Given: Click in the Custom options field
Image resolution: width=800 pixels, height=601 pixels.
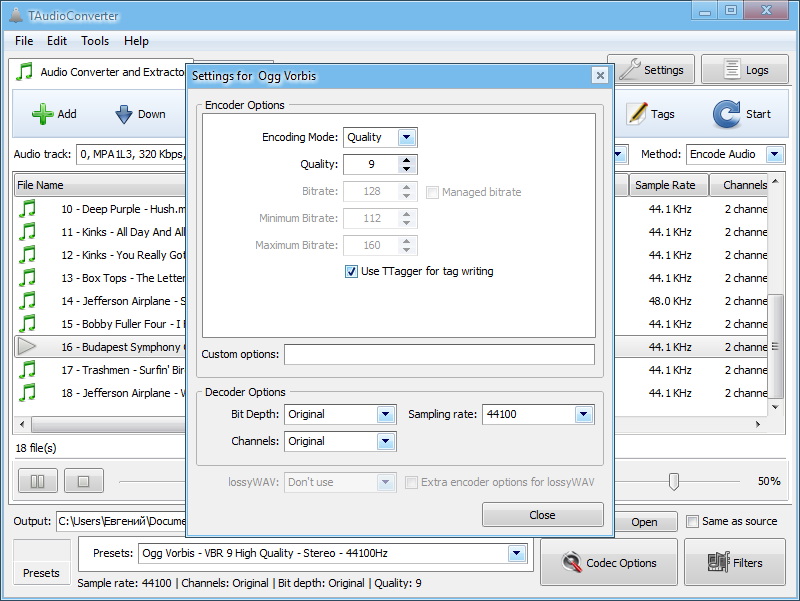Looking at the screenshot, I should (x=439, y=354).
